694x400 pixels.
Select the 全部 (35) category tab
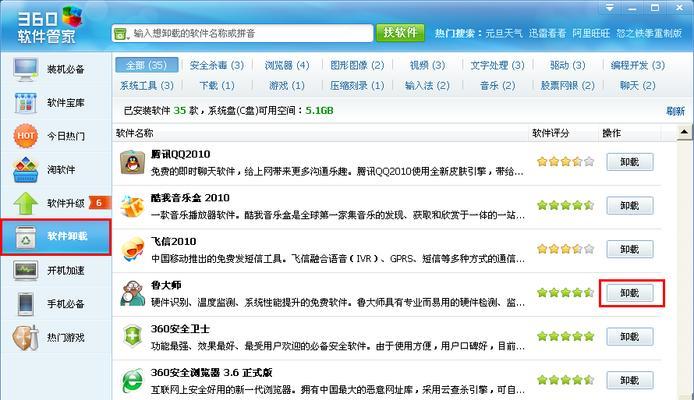point(147,65)
